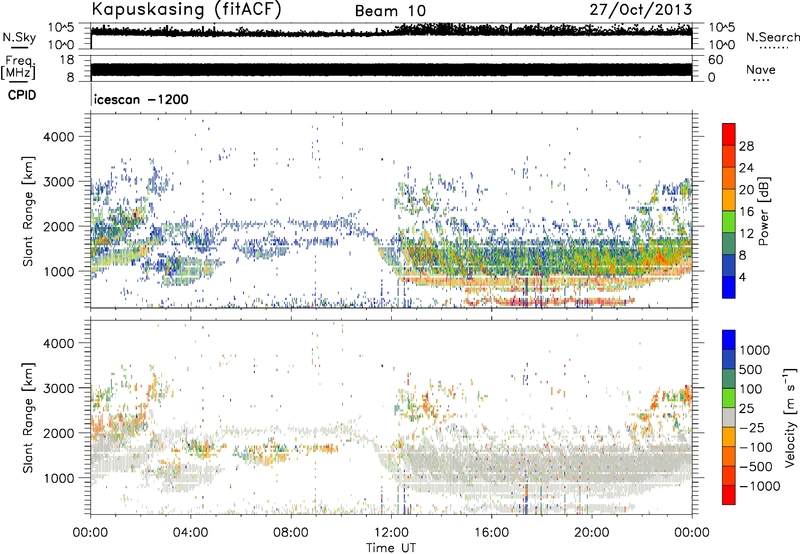Click the '16' power scale label
Image resolution: width=800 pixels, height=554 pixels.
746,212
